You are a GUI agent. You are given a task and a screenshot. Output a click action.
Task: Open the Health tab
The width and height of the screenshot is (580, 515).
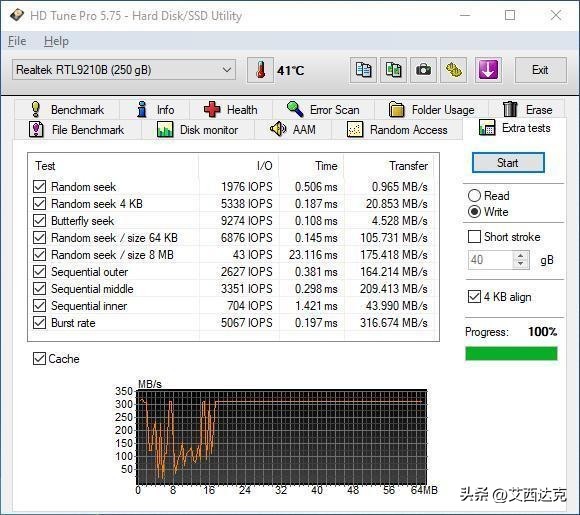[x=231, y=110]
